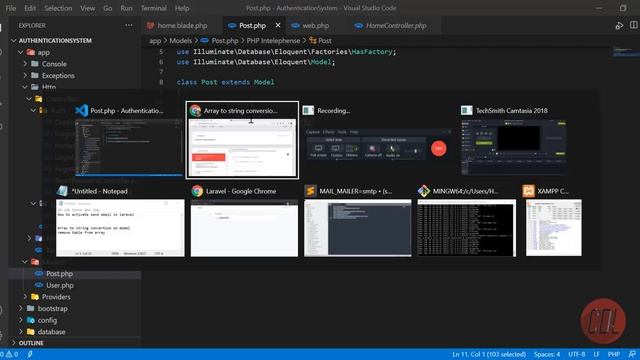640x360 pixels.
Task: Click the XAMPP icon in the switcher
Action: point(529,191)
